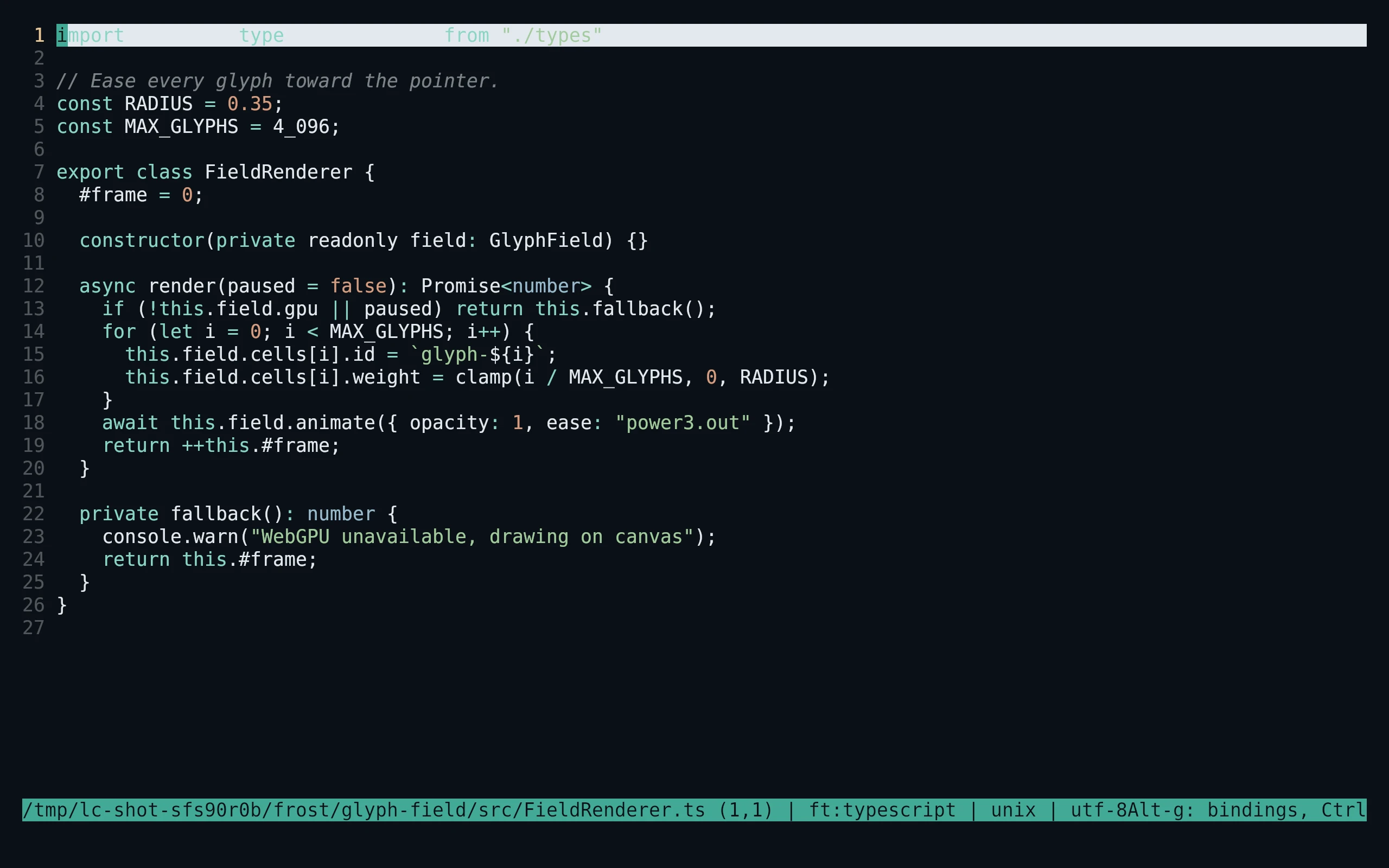Click the value 0.35
Screen dimensions: 1389x868
coord(250,104)
